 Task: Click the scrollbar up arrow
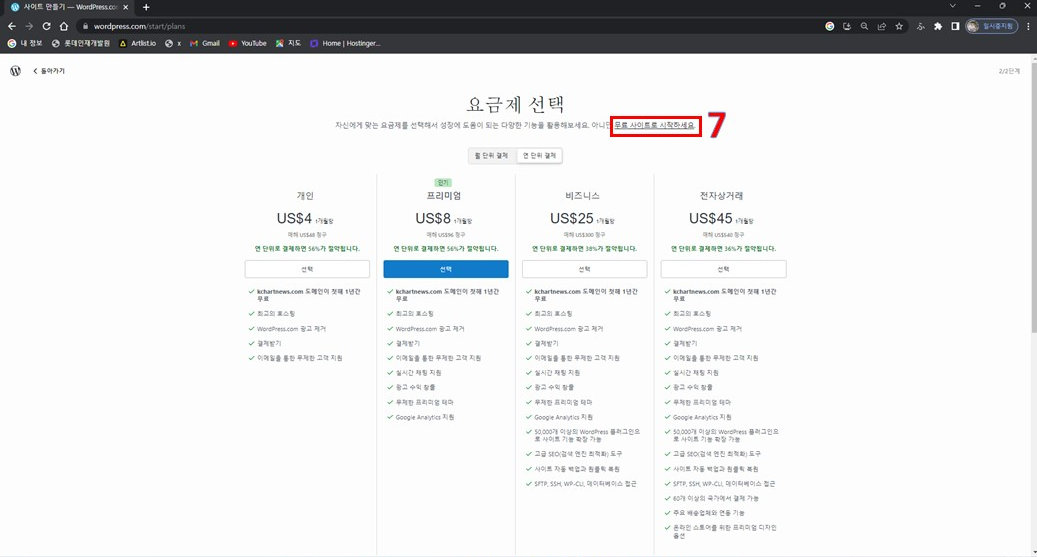point(1033,58)
